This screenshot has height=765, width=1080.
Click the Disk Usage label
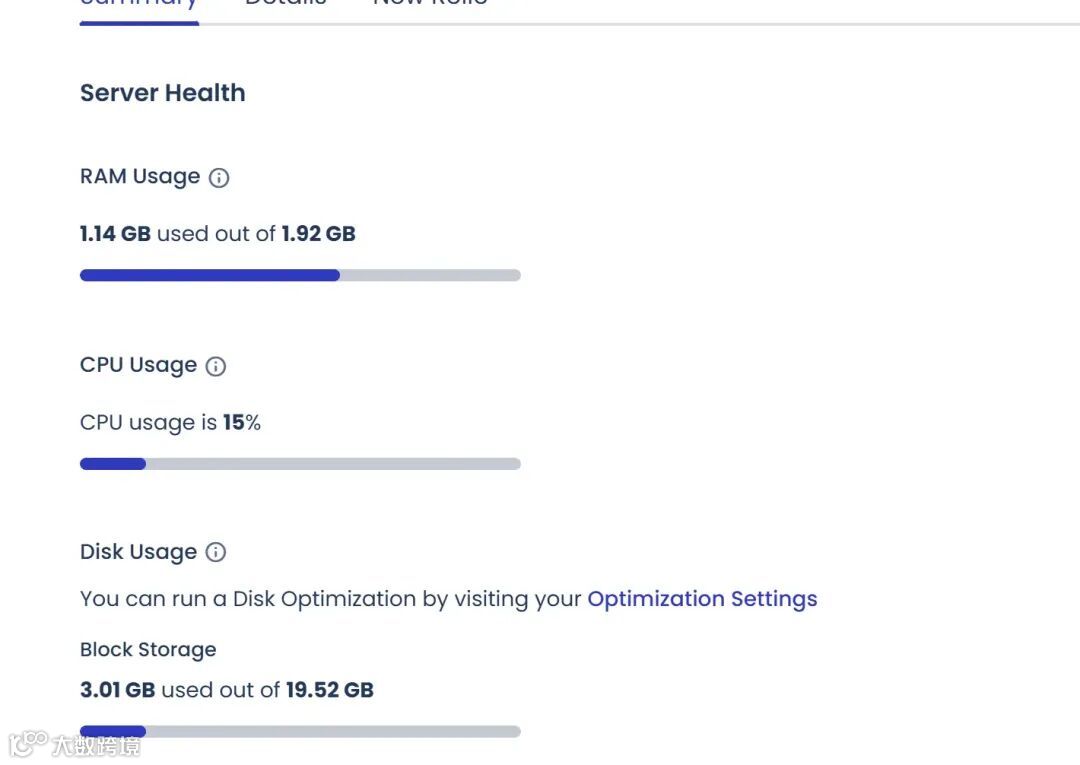click(138, 552)
